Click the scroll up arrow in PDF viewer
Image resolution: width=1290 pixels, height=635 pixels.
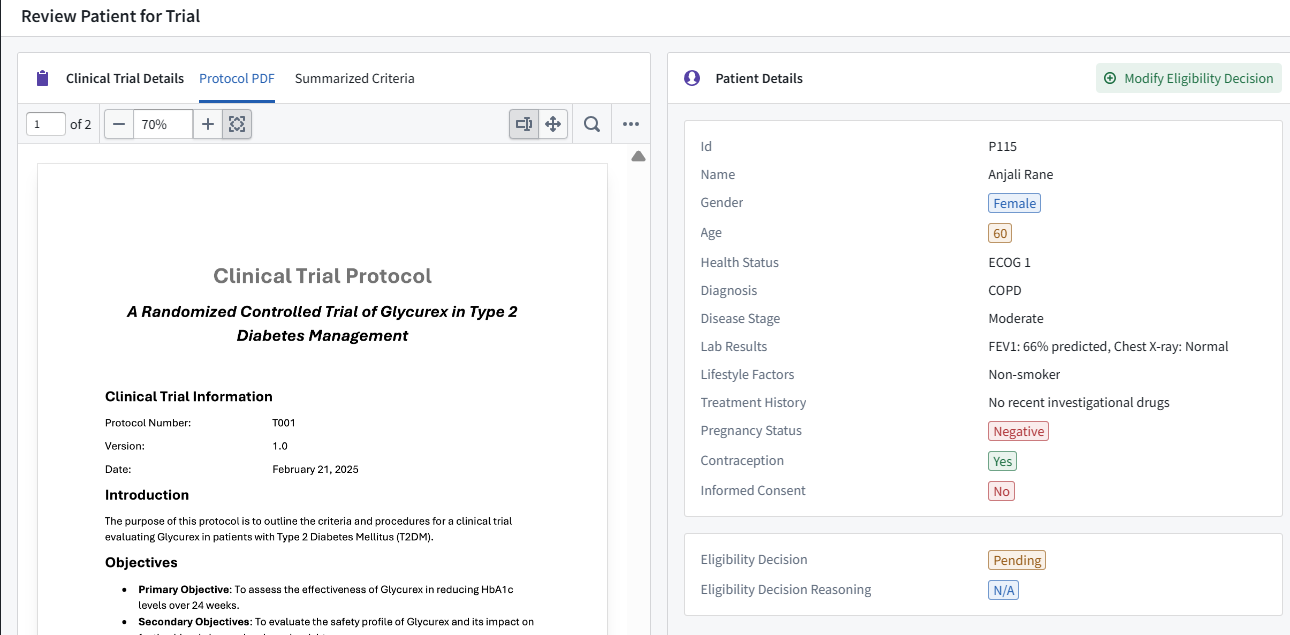pos(638,156)
